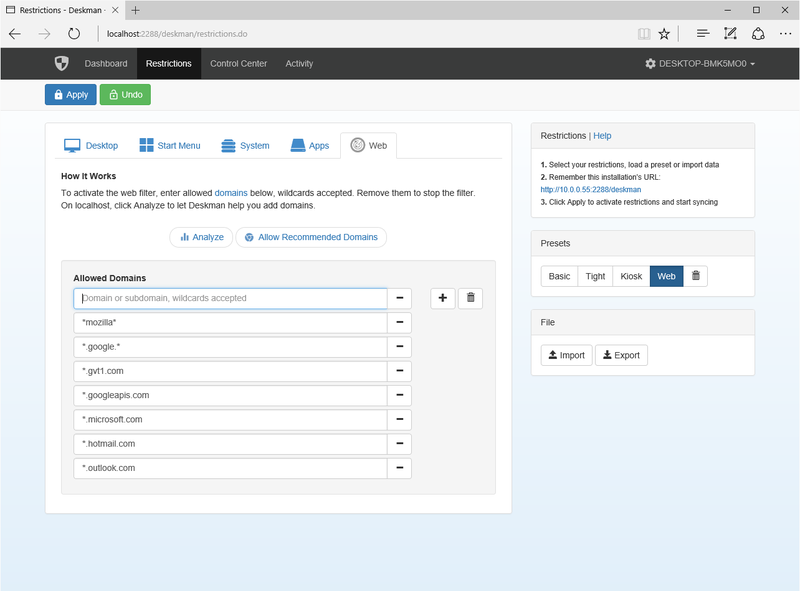
Task: Open the installation URL link
Action: (x=591, y=189)
